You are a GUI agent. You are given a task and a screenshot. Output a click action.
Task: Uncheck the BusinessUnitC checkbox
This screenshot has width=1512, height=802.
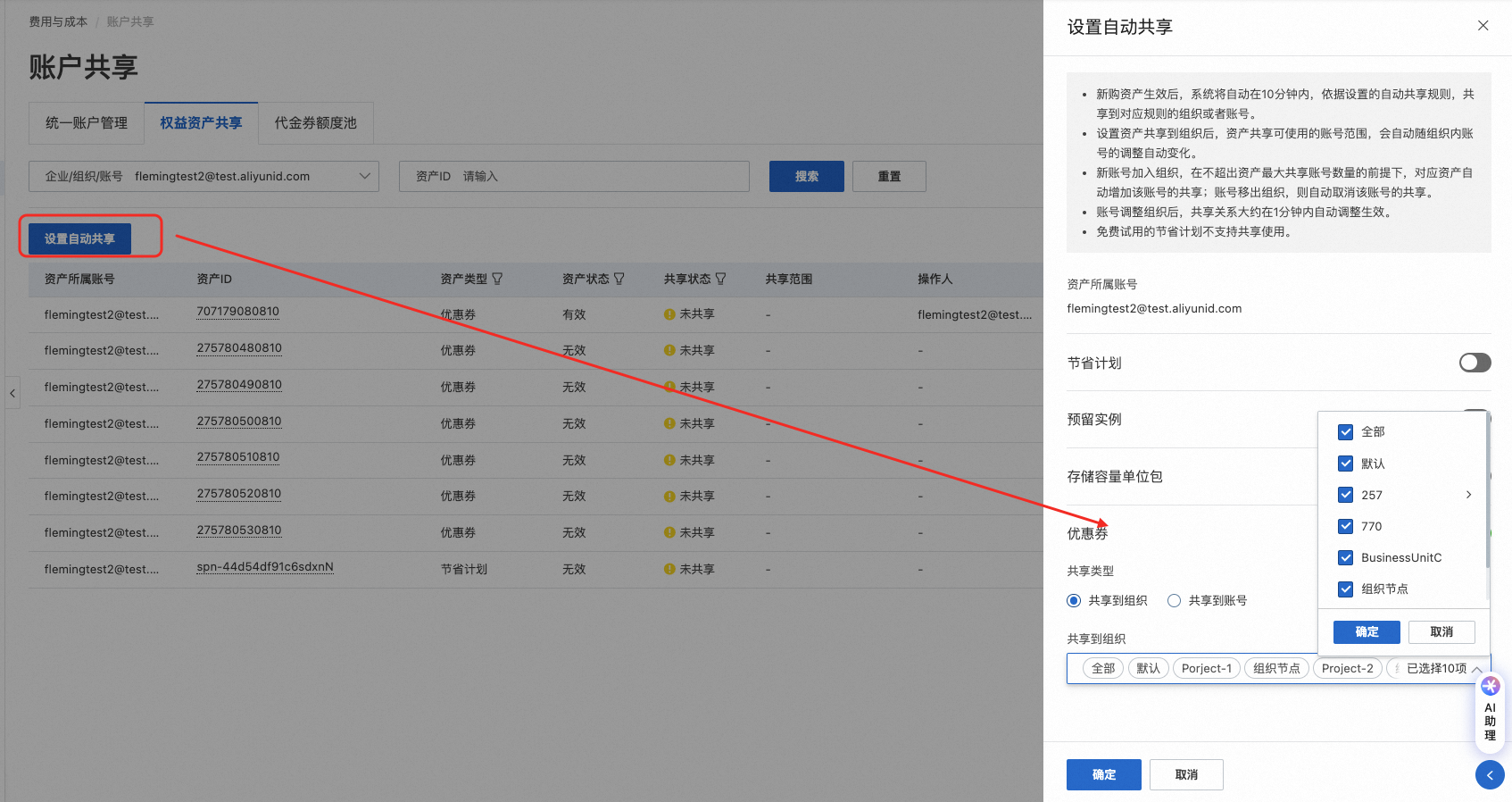tap(1345, 557)
